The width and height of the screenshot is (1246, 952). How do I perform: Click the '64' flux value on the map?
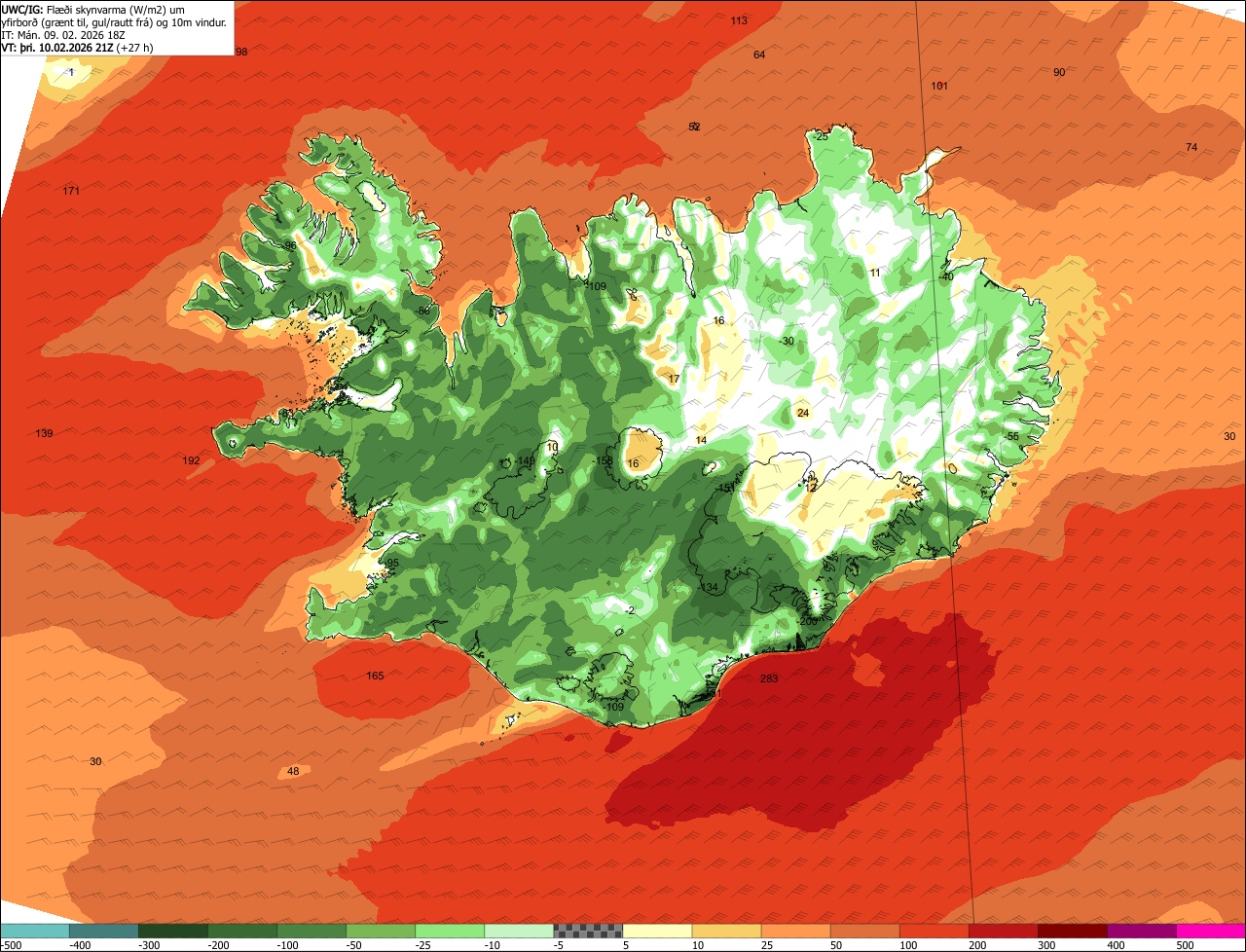(x=759, y=55)
